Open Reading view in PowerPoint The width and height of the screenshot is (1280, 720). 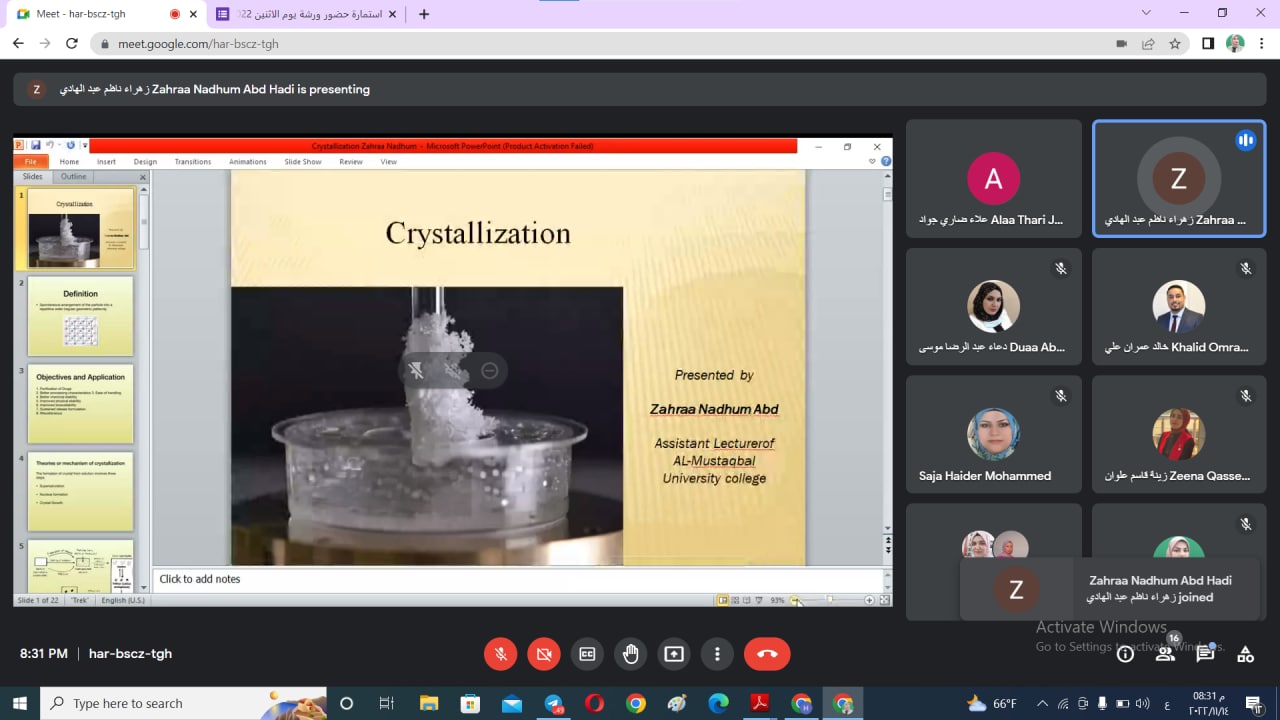coord(747,599)
